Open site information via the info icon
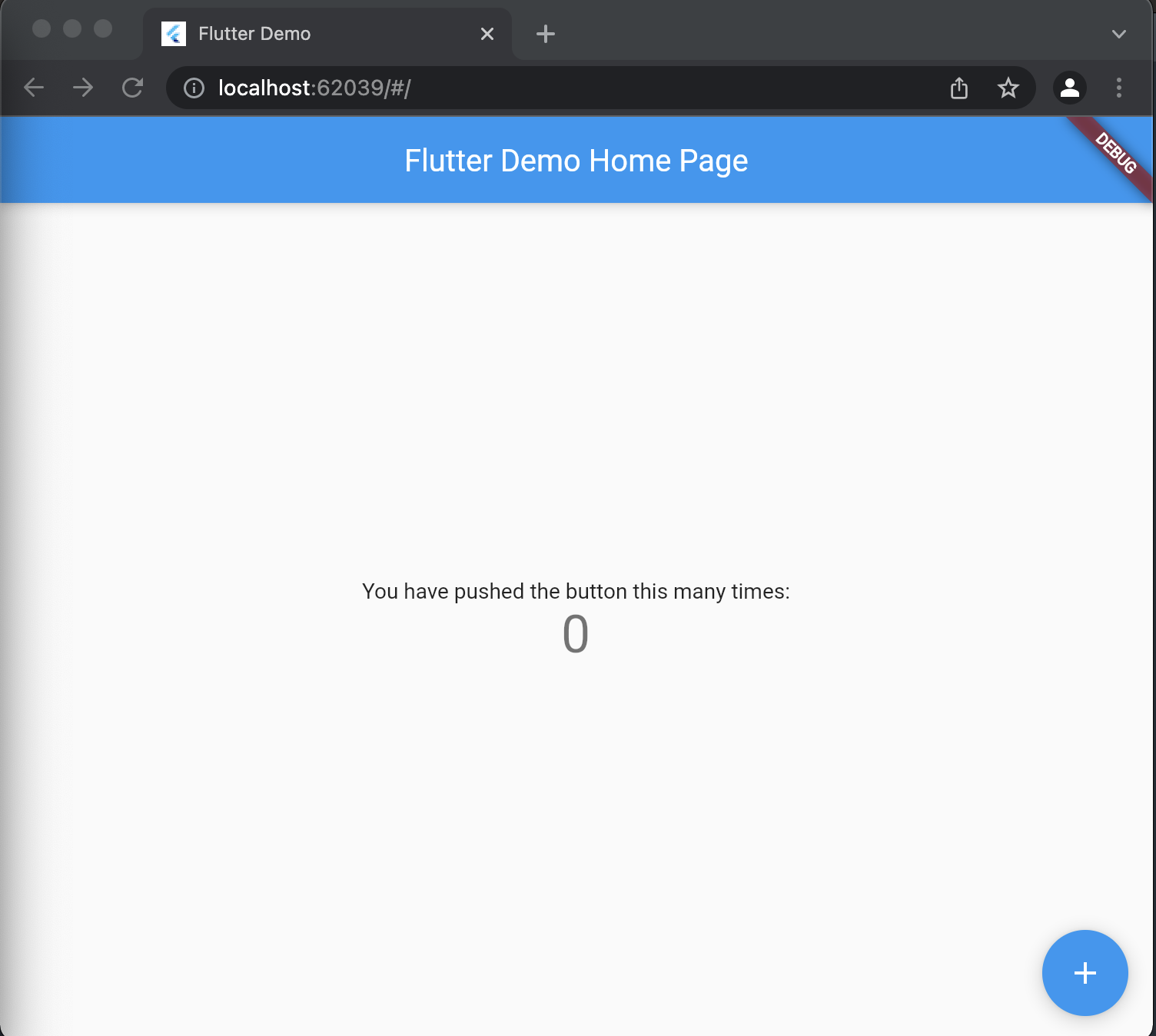1156x1036 pixels. [x=192, y=88]
